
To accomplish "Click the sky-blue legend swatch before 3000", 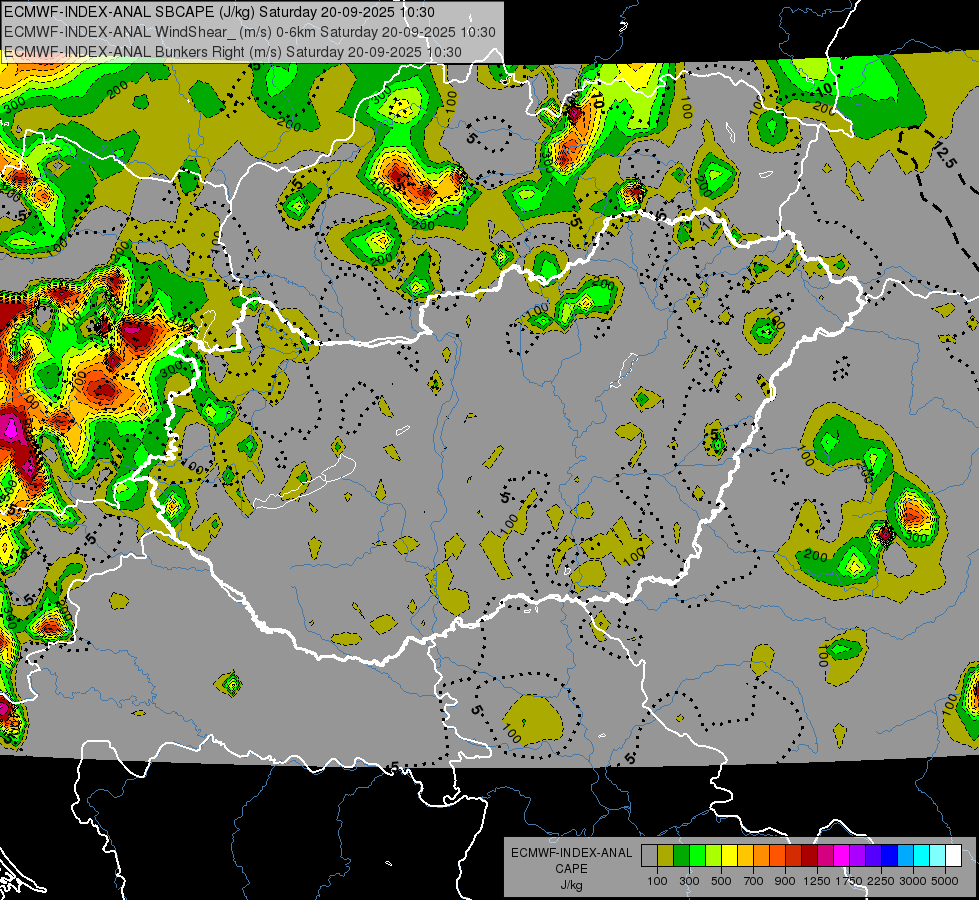I will 905,856.
